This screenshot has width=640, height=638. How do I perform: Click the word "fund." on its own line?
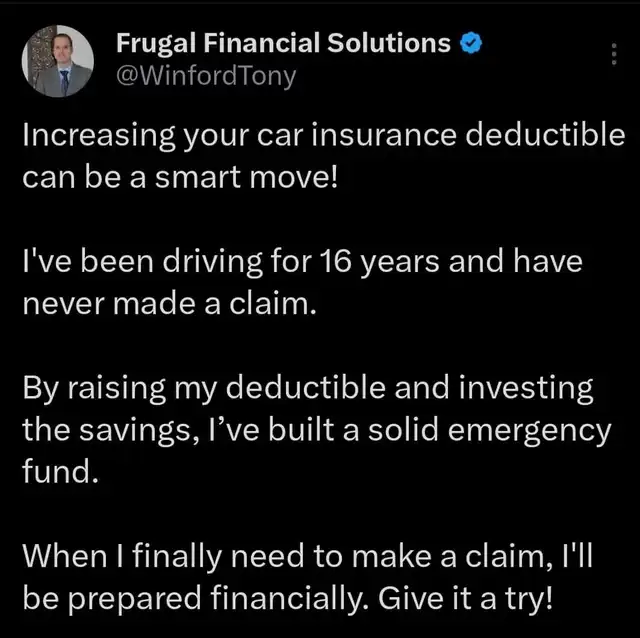pyautogui.click(x=60, y=470)
